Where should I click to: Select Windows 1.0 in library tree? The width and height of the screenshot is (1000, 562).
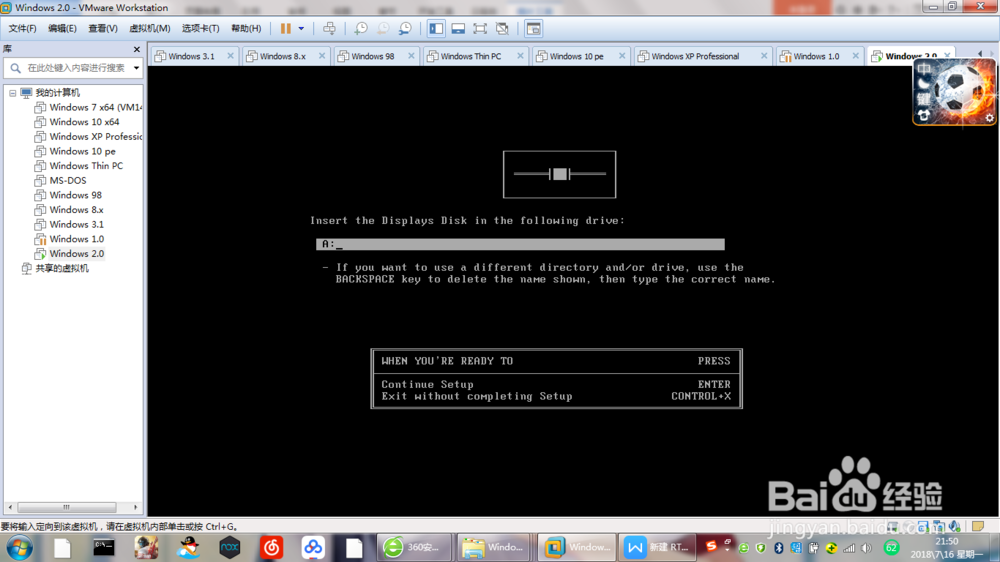[77, 239]
